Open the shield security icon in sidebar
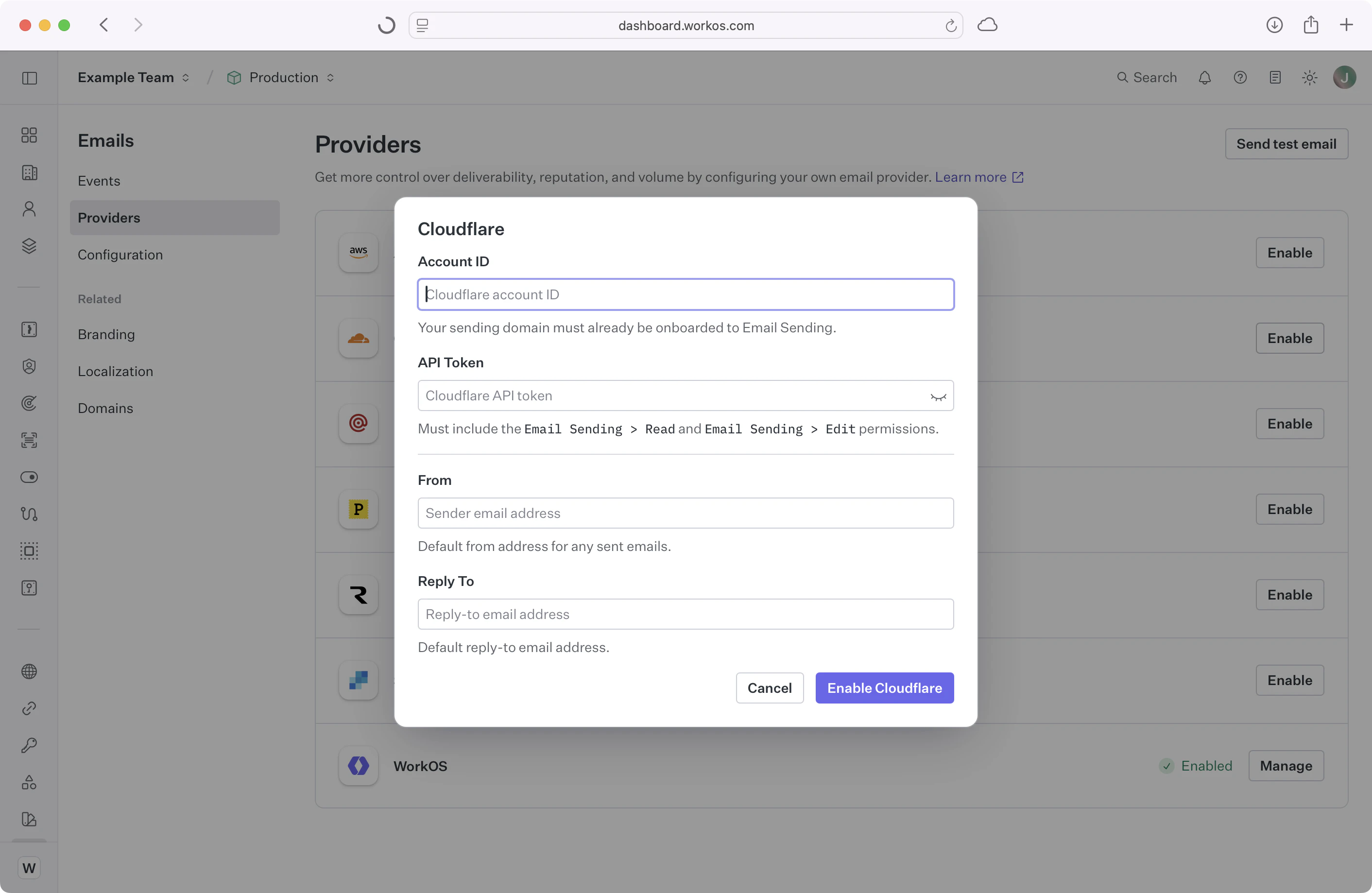Screen dimensions: 1372x893 (29, 366)
